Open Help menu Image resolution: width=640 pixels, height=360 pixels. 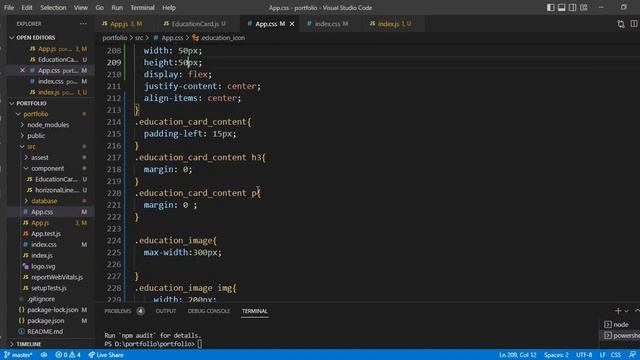click(169, 8)
